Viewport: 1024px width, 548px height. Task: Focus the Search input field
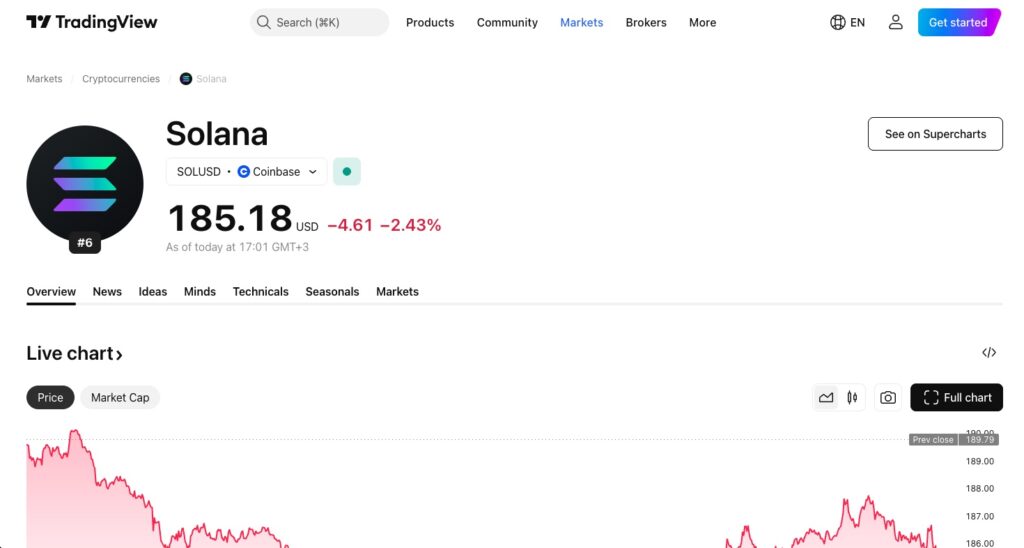(319, 22)
